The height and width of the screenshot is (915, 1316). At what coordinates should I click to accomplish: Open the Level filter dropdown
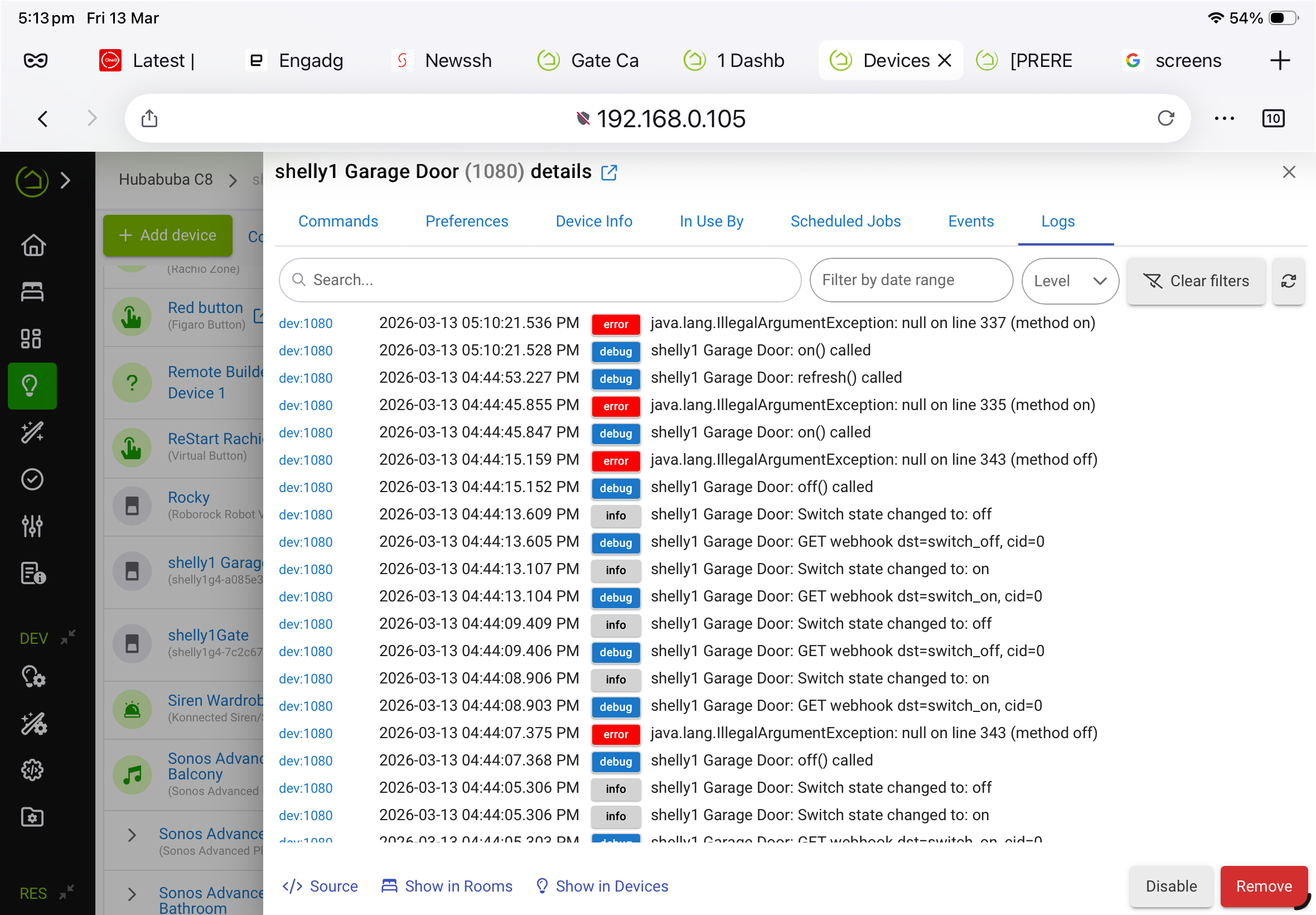[1069, 281]
